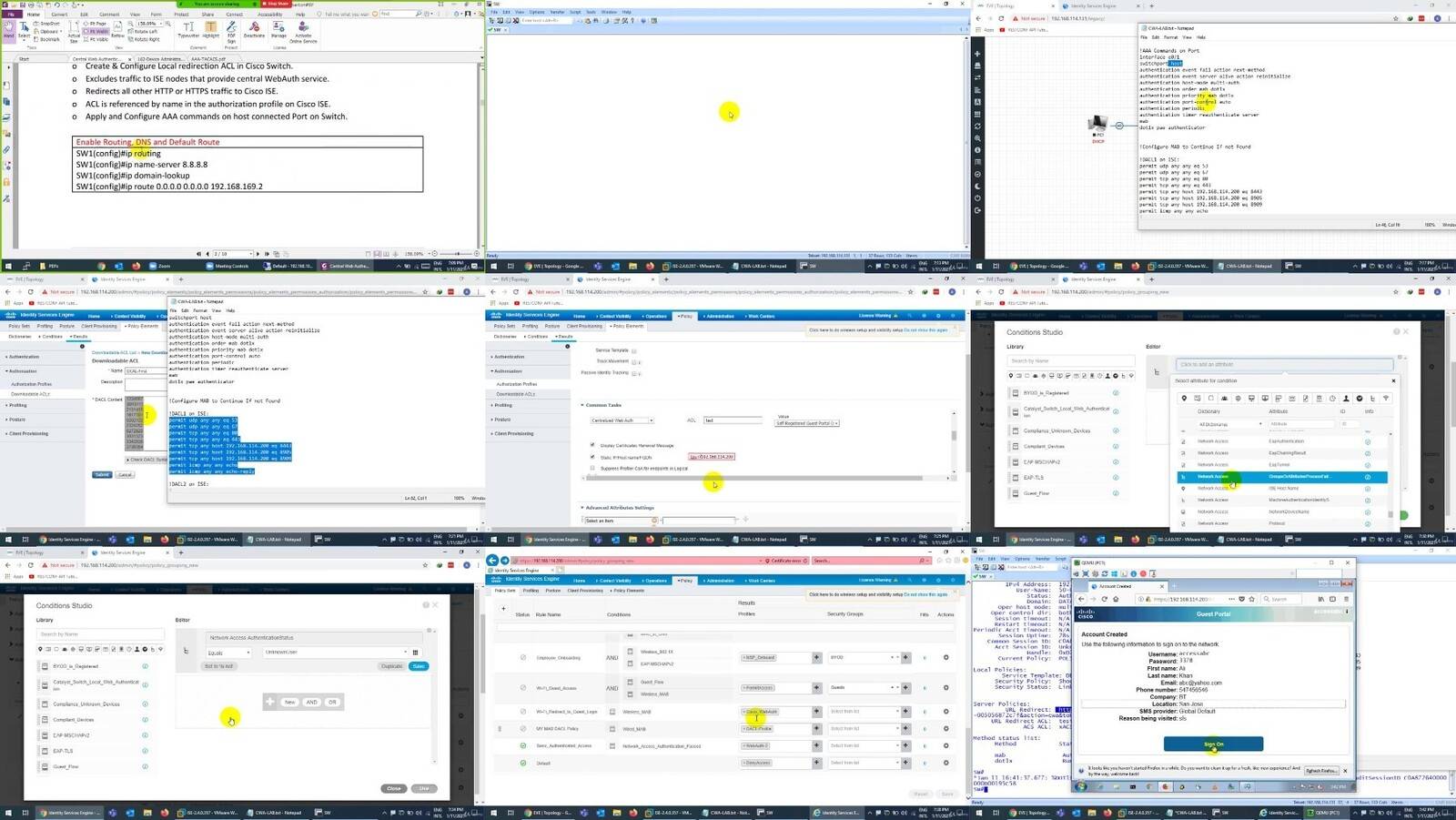Viewport: 1456px width, 820px height.
Task: Choose the Select tool in the PDF ribbon
Action: coord(25,29)
